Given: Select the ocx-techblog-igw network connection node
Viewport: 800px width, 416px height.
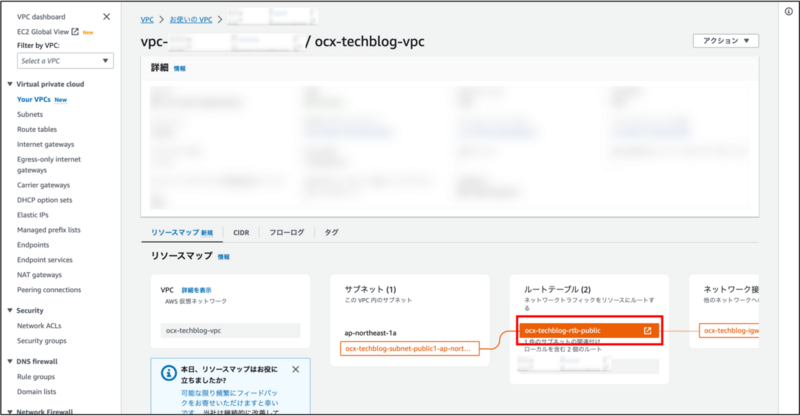Looking at the screenshot, I should pos(729,331).
